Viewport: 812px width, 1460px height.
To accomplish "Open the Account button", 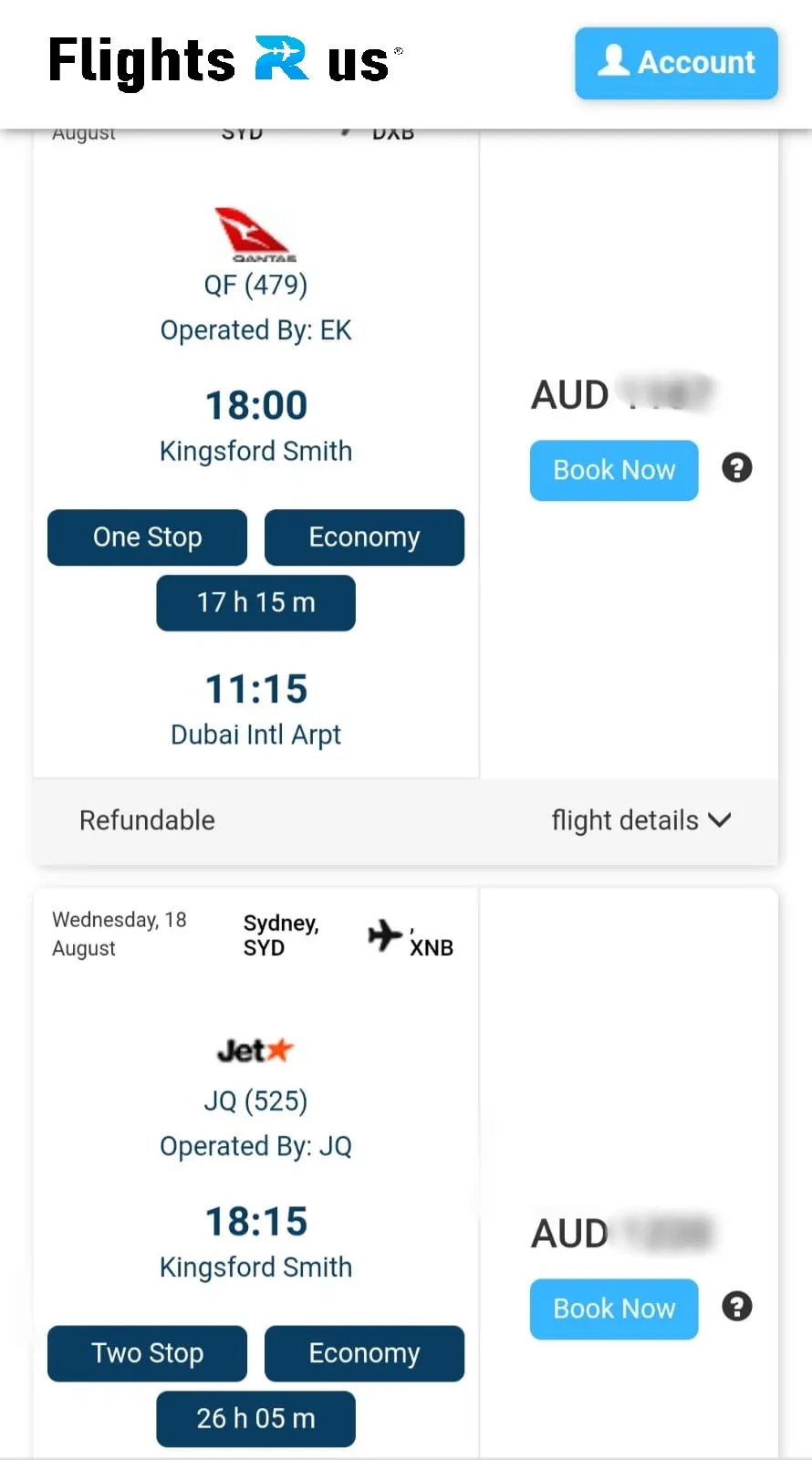I will (676, 63).
